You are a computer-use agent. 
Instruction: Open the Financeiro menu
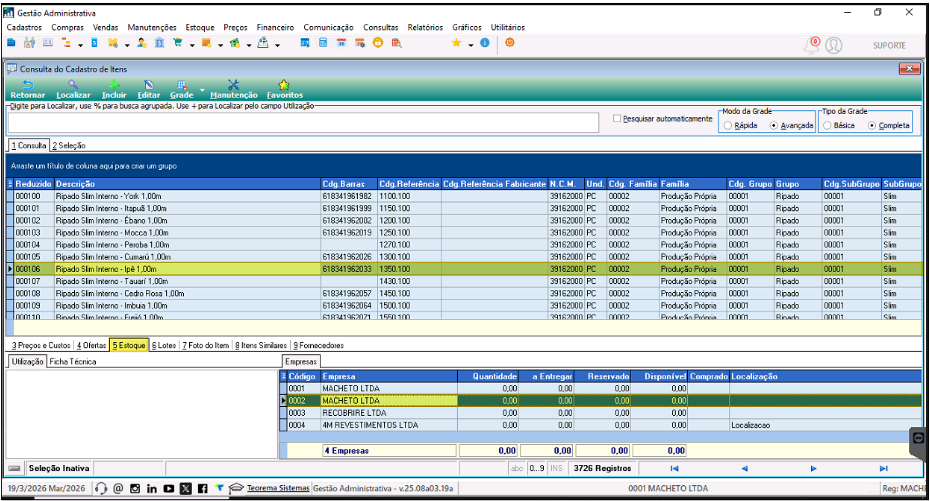pos(275,27)
